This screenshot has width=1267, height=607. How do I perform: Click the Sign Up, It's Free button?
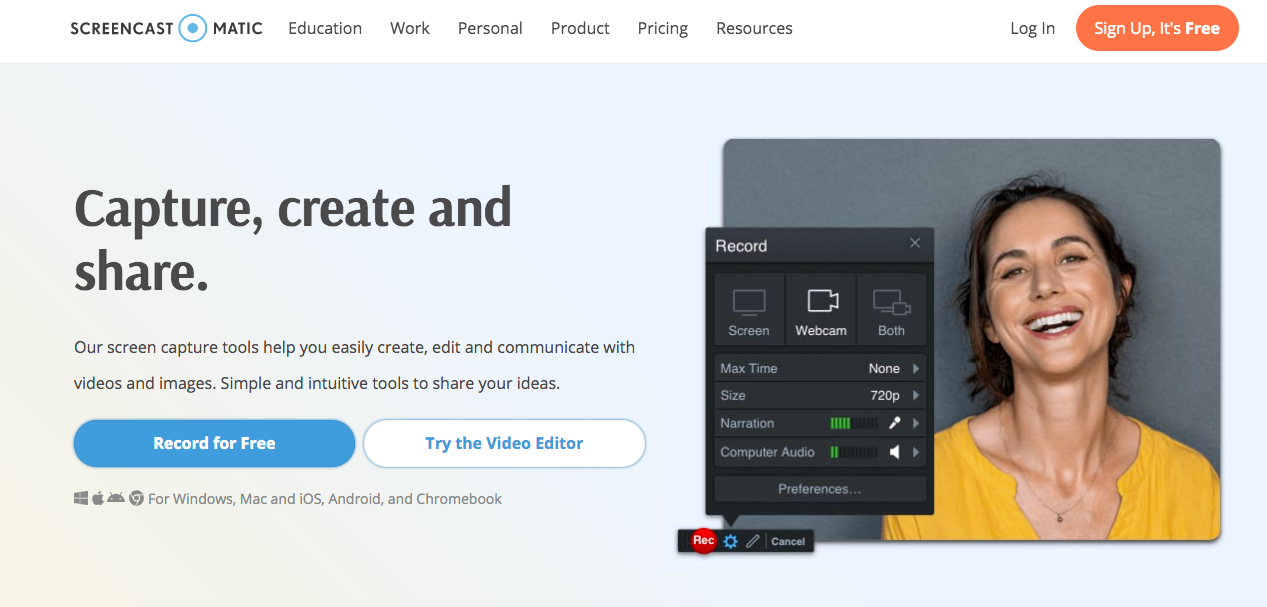pos(1157,28)
